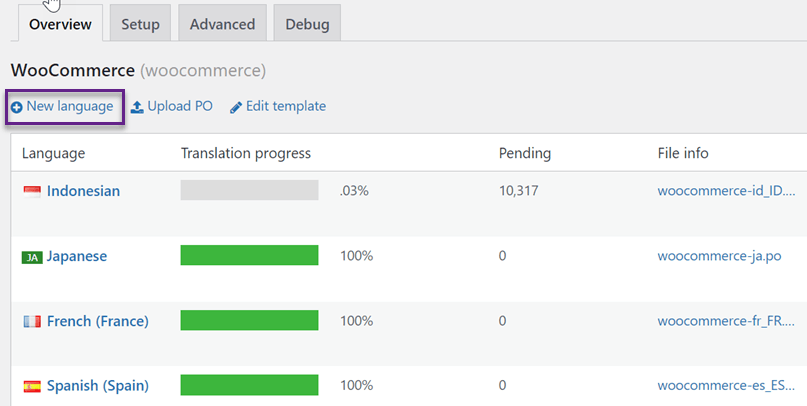Switch to the Setup tab
This screenshot has width=807, height=406.
[141, 24]
